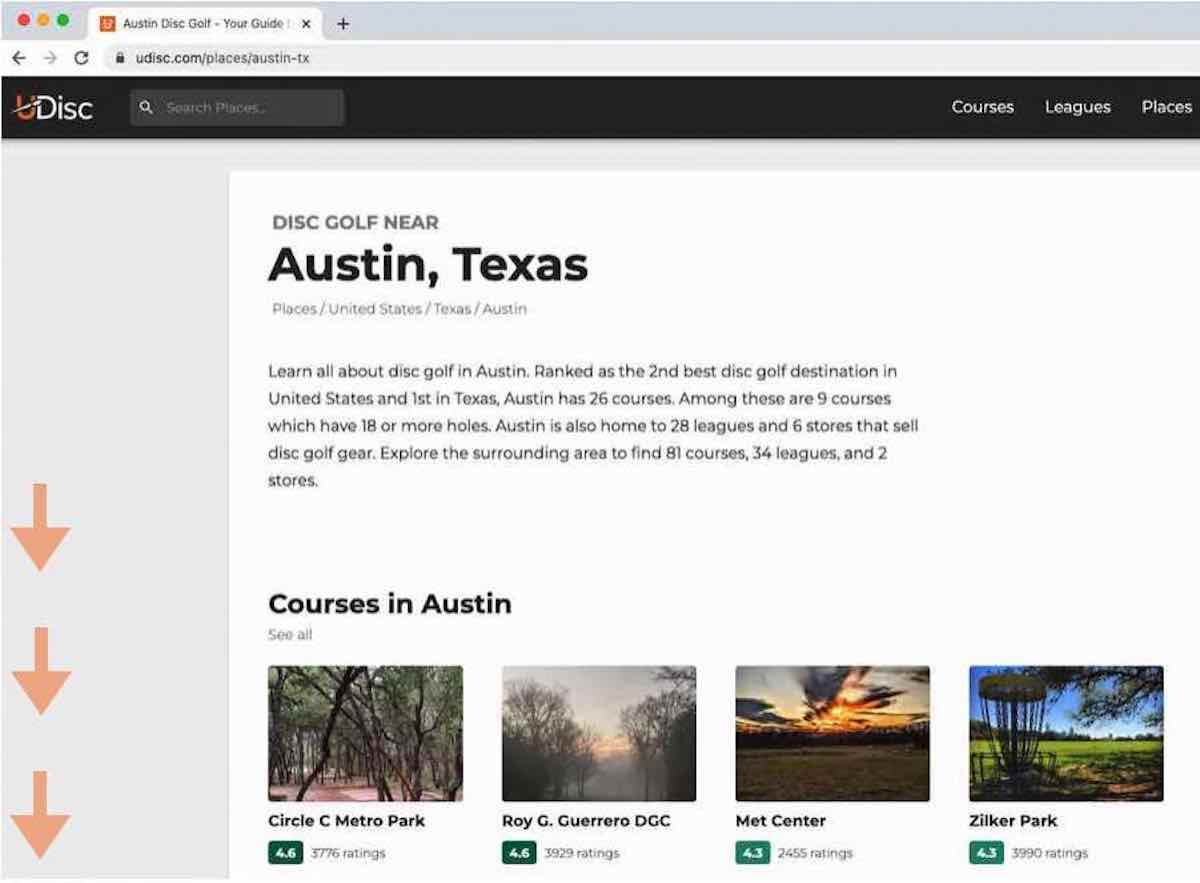Open the Met Center course photo

[x=832, y=733]
